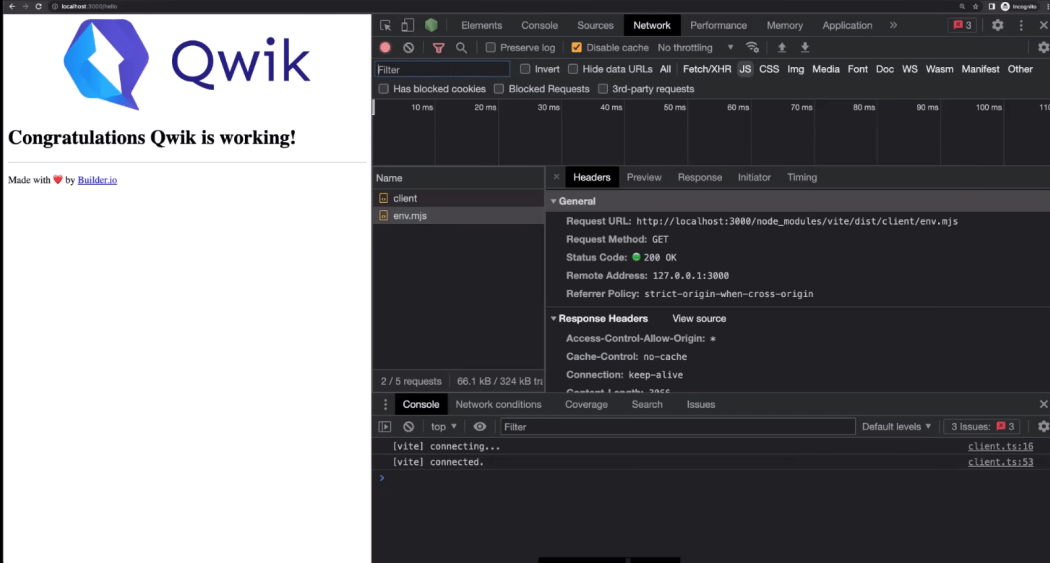1050x563 pixels.
Task: Open the Response tab for env.mjs
Action: 699,177
